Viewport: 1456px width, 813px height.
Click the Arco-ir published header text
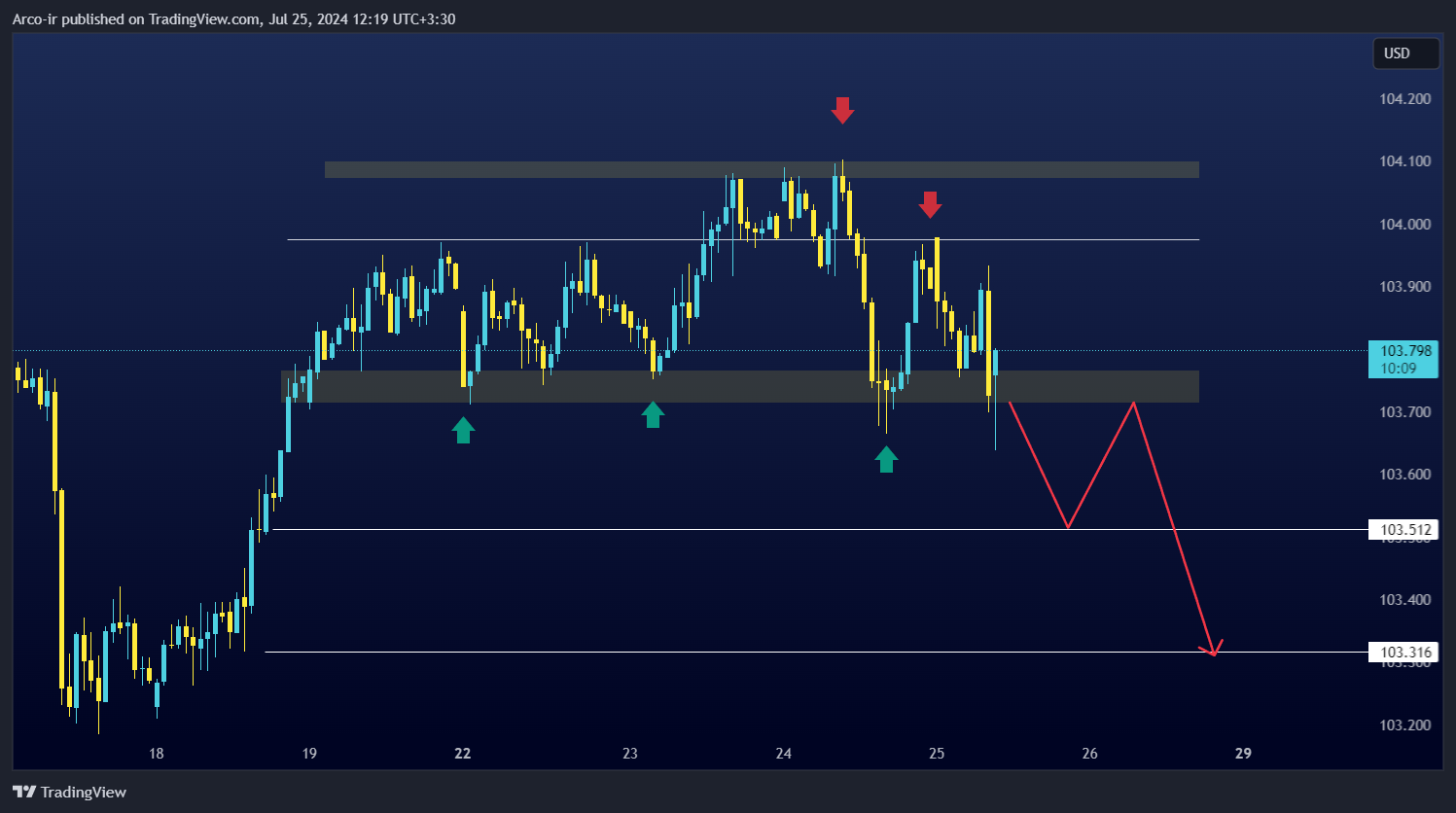[233, 19]
